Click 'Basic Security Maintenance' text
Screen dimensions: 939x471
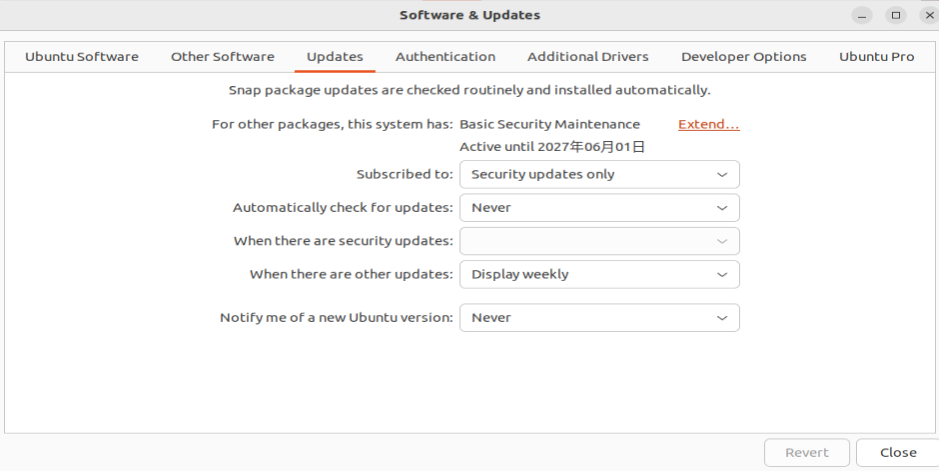tap(549, 124)
